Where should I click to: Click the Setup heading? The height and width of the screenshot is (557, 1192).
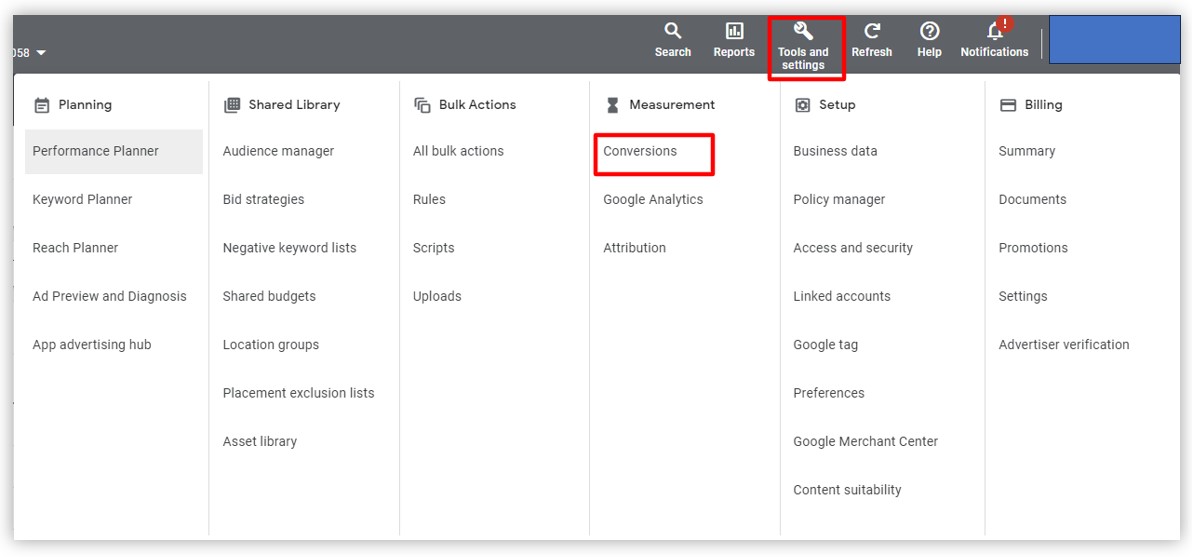[837, 105]
